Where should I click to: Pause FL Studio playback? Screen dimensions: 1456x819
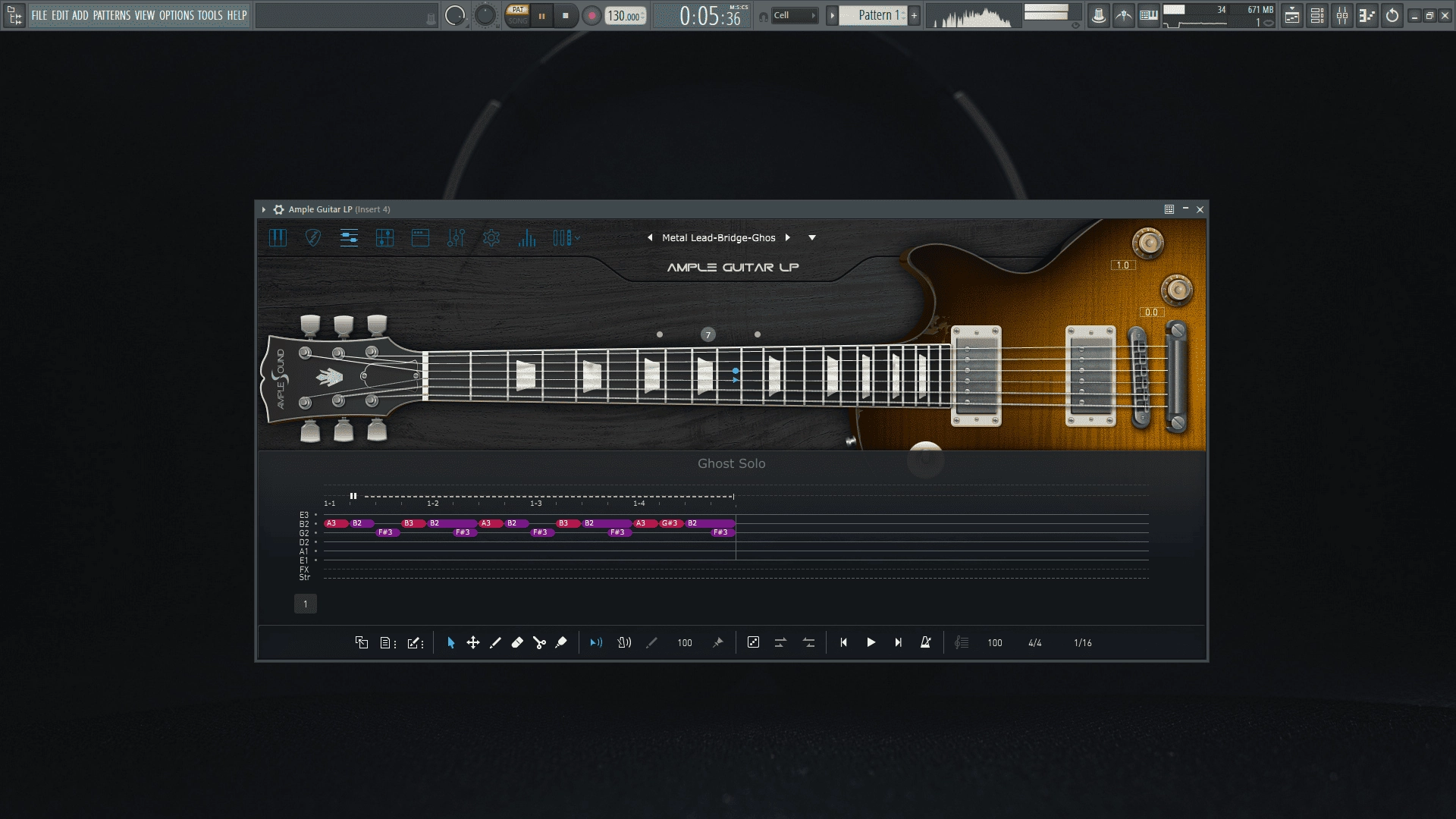pyautogui.click(x=541, y=16)
